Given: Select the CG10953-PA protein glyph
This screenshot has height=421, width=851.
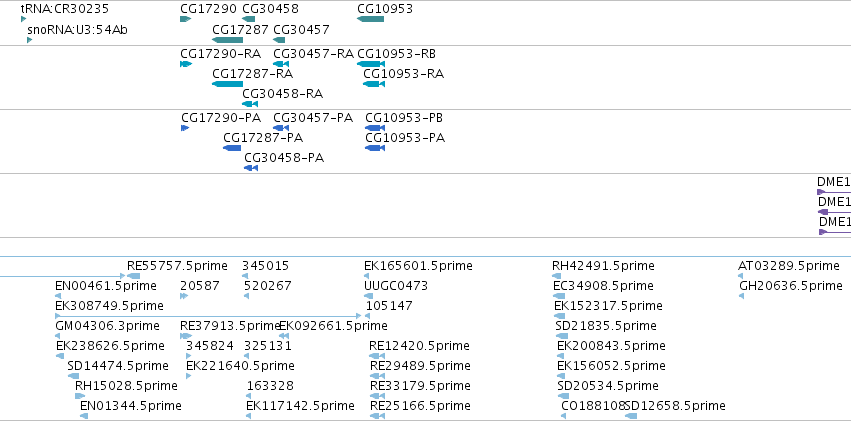Looking at the screenshot, I should [375, 148].
